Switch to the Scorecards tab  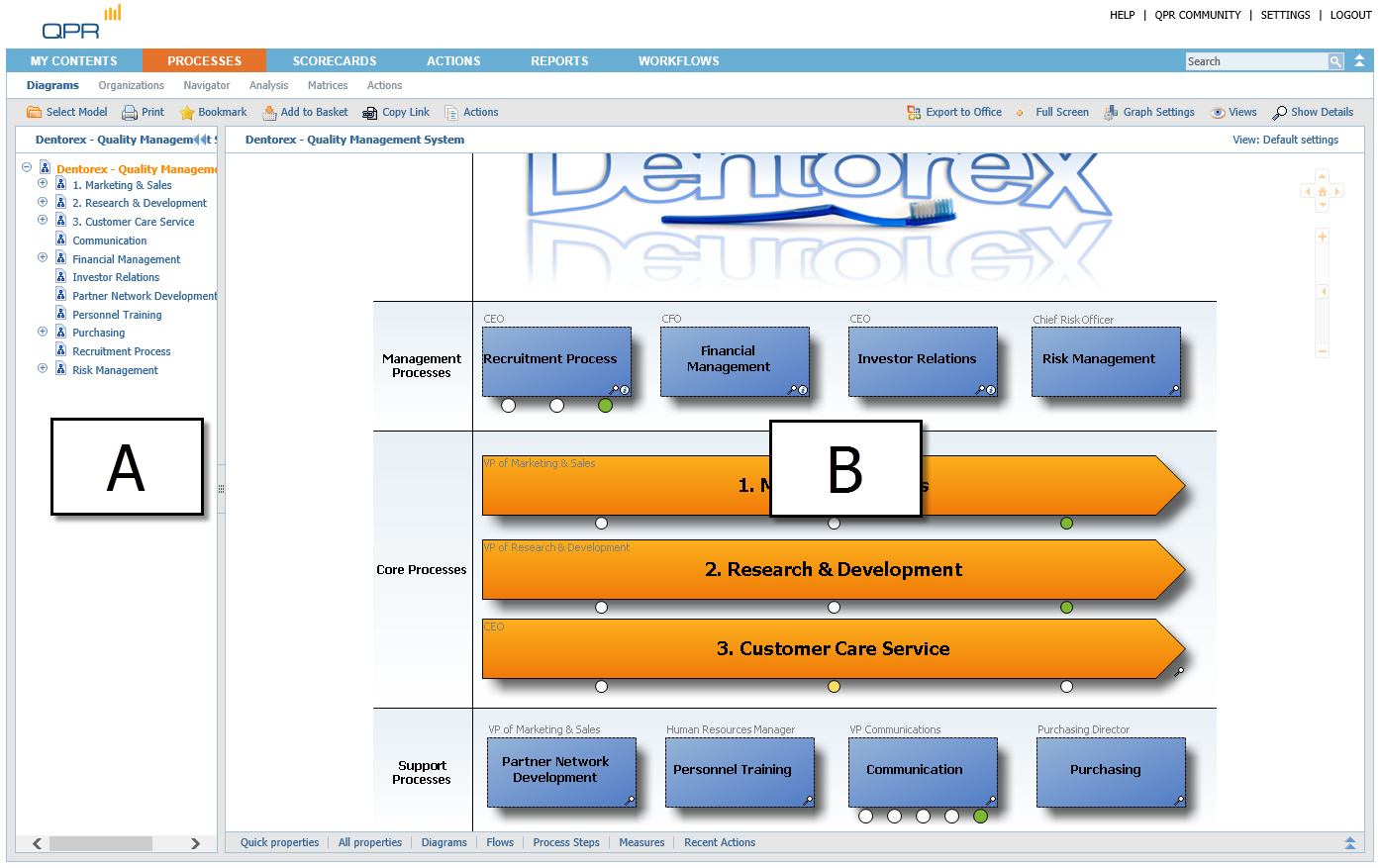pyautogui.click(x=335, y=61)
